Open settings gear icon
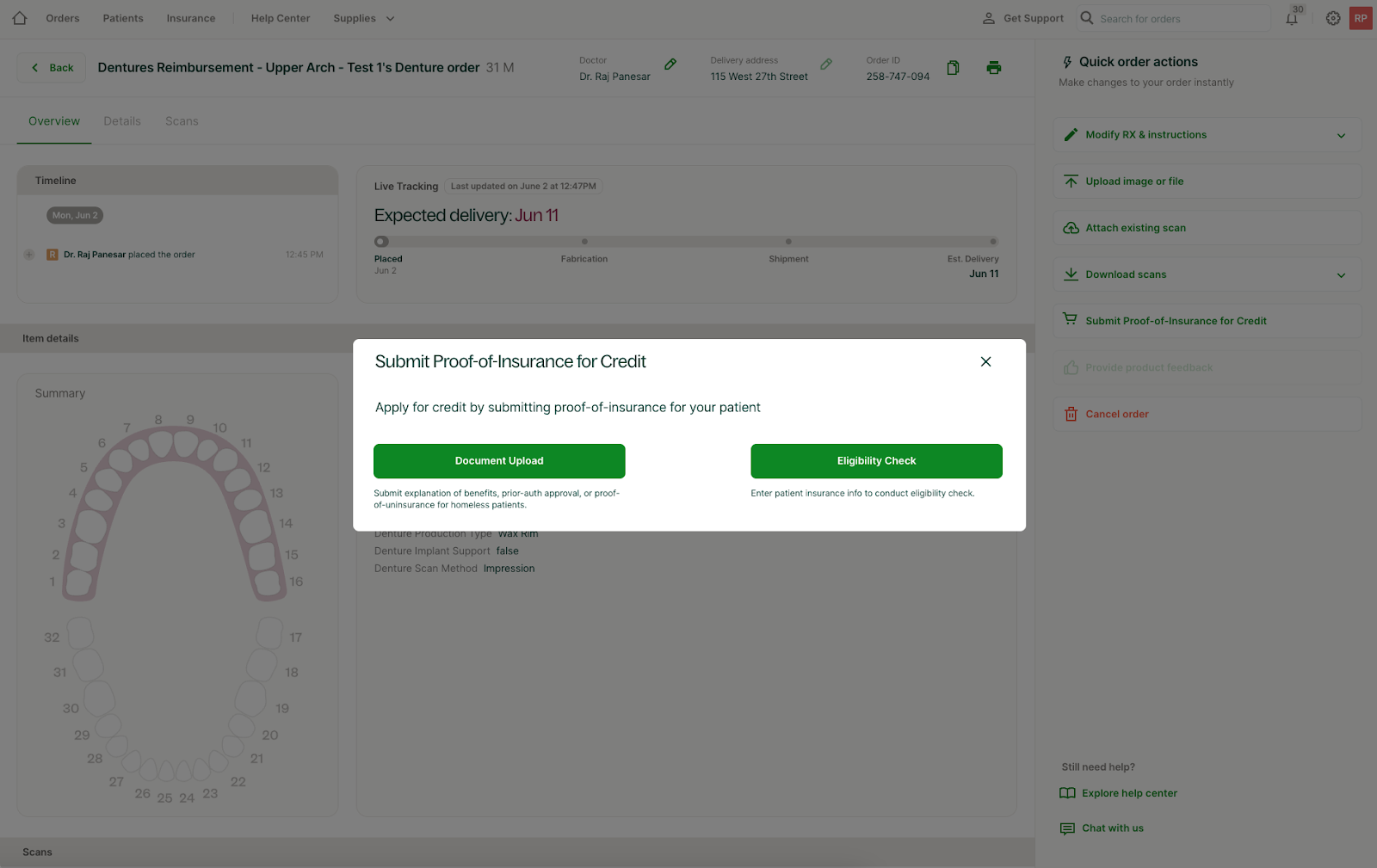The width and height of the screenshot is (1377, 868). coord(1332,18)
